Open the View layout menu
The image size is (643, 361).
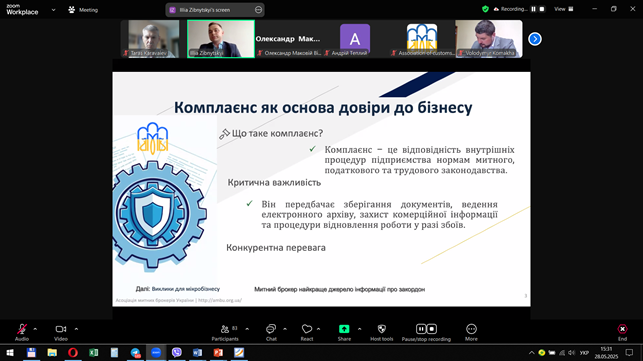[x=564, y=9]
